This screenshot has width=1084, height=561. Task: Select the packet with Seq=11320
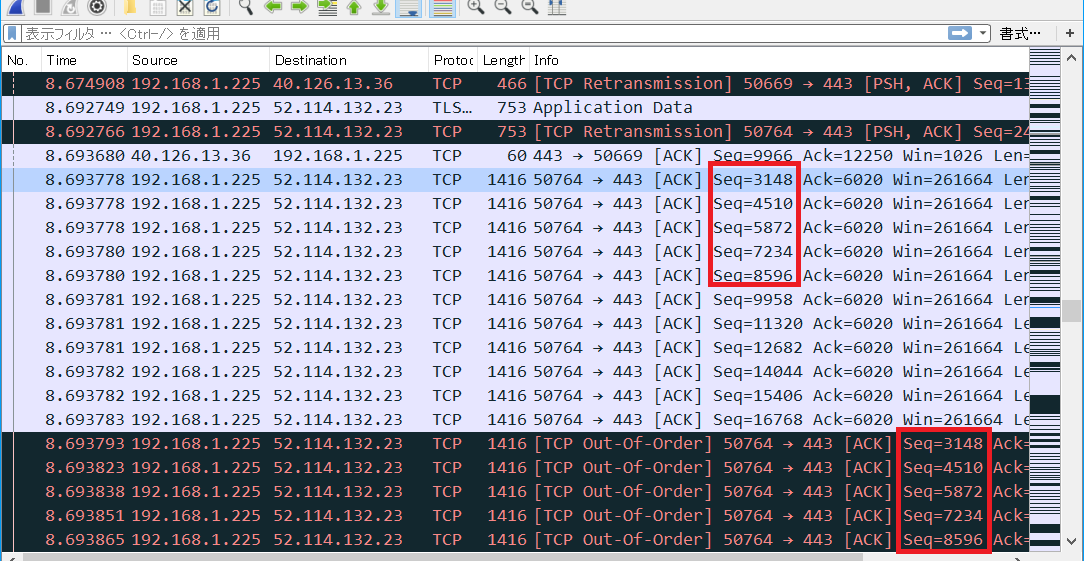(x=515, y=324)
